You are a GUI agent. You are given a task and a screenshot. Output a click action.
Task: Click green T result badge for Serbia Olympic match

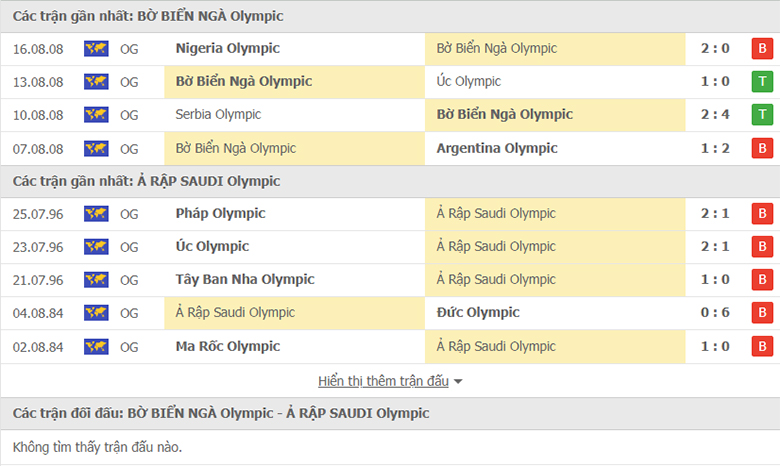click(762, 115)
